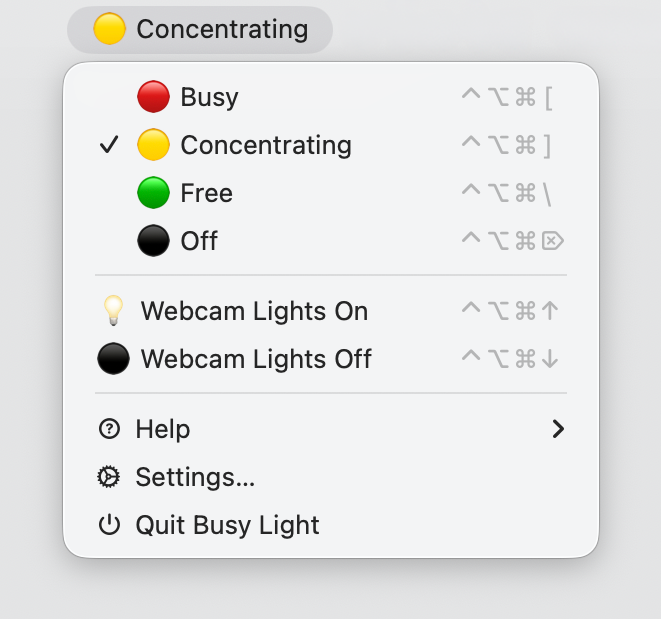Click the checkmark next to Concentrating
Image resolution: width=661 pixels, height=619 pixels.
109,146
